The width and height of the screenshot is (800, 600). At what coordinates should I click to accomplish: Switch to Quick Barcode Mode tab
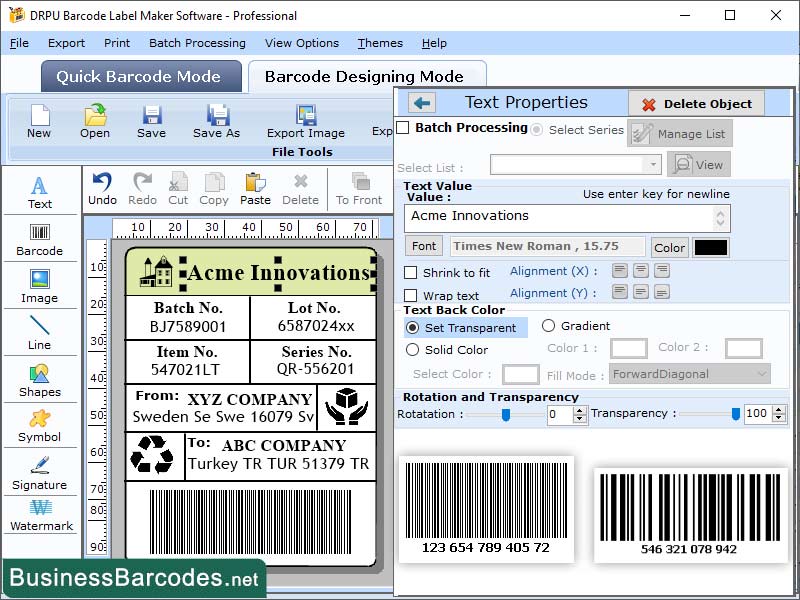point(140,76)
